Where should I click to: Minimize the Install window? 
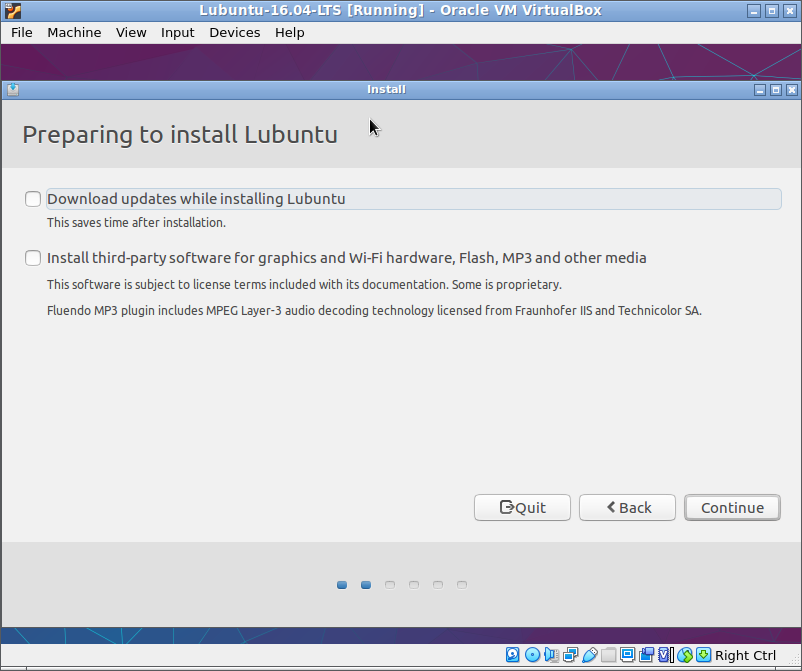[x=760, y=90]
